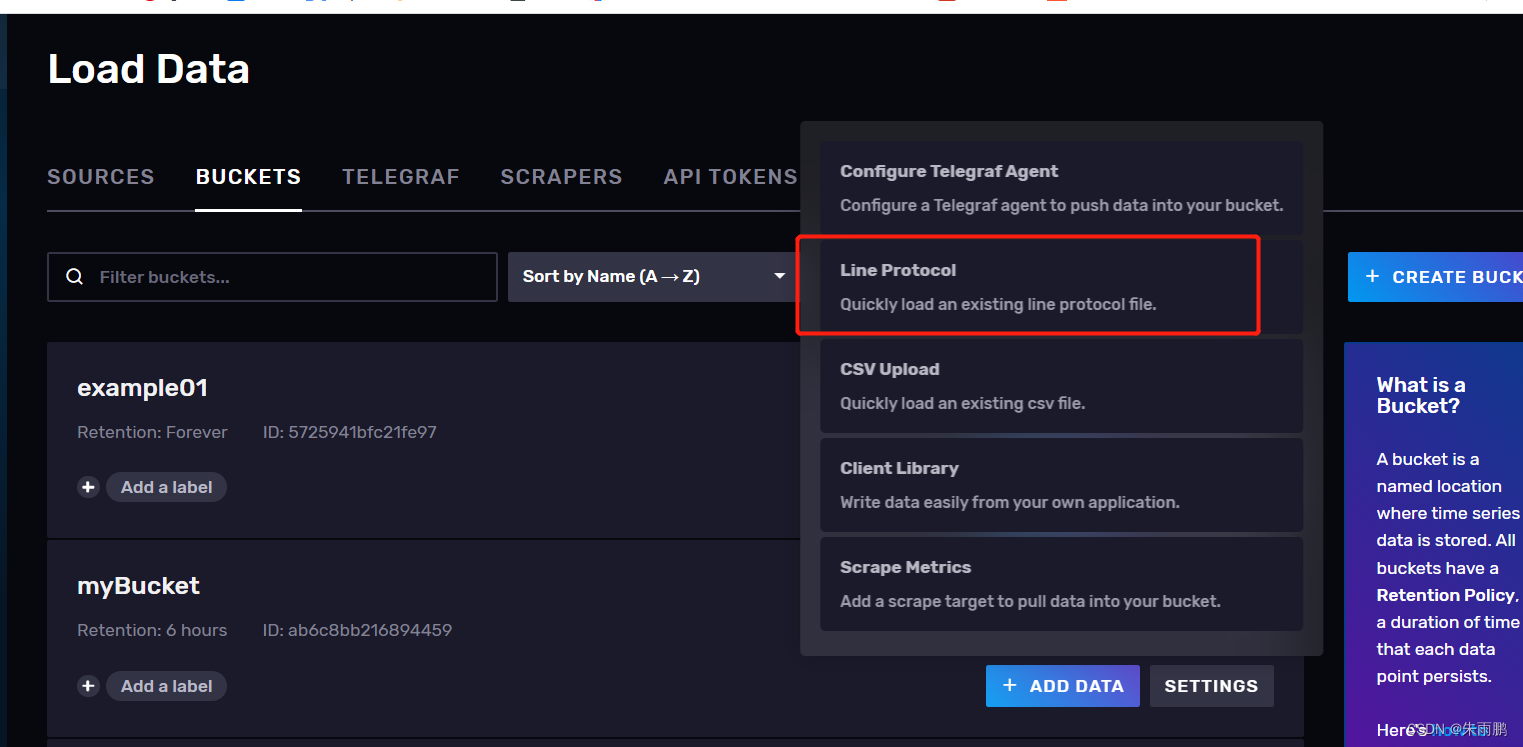Click example01 ID 5725941bfc21fe97
1523x747 pixels.
pyautogui.click(x=349, y=432)
